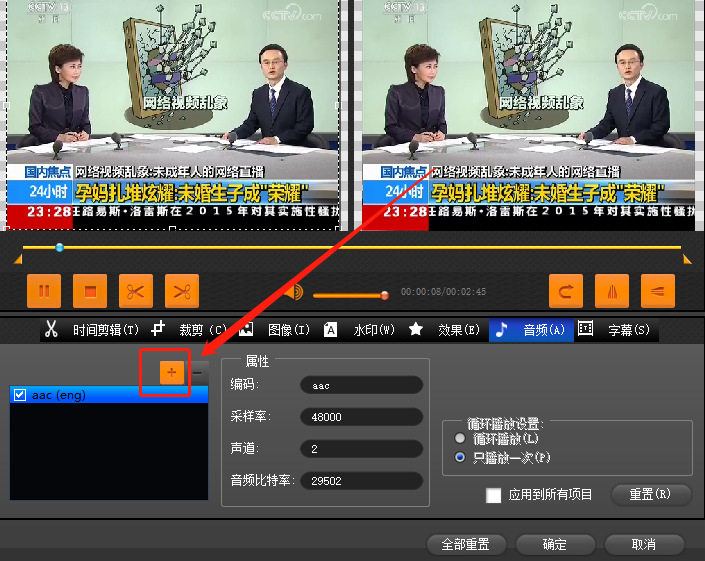Click the vertical flip icon button
This screenshot has width=705, height=561.
(x=658, y=291)
